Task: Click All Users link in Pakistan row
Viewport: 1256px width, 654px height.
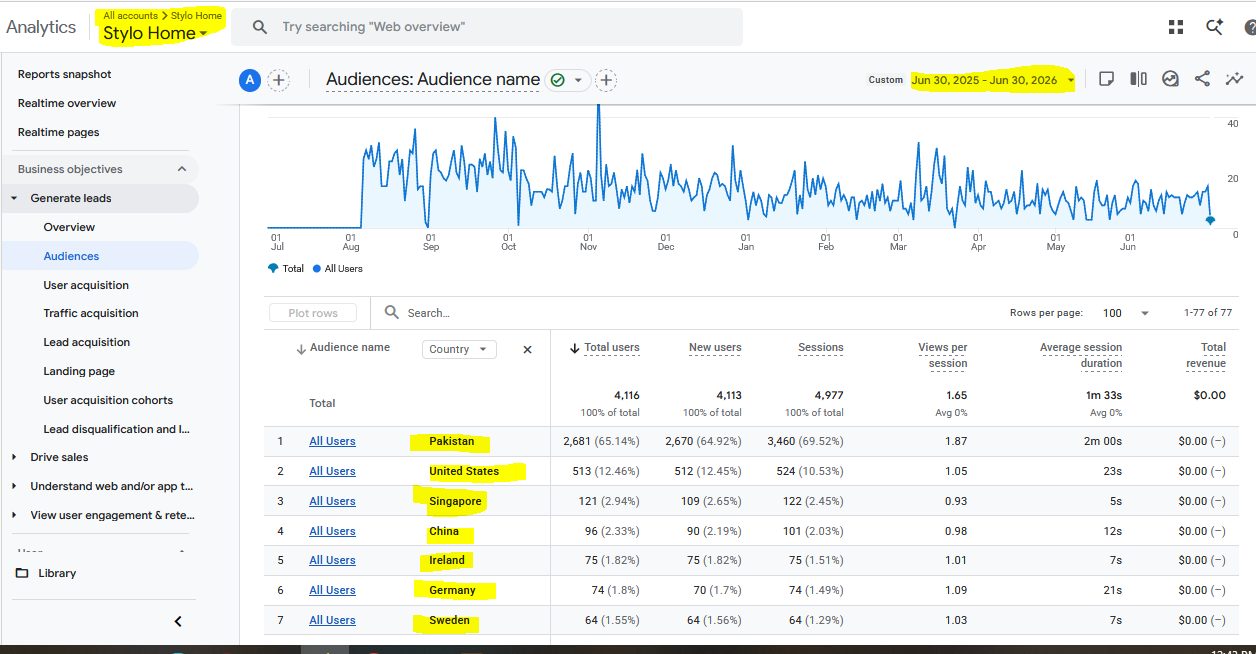Action: tap(332, 441)
